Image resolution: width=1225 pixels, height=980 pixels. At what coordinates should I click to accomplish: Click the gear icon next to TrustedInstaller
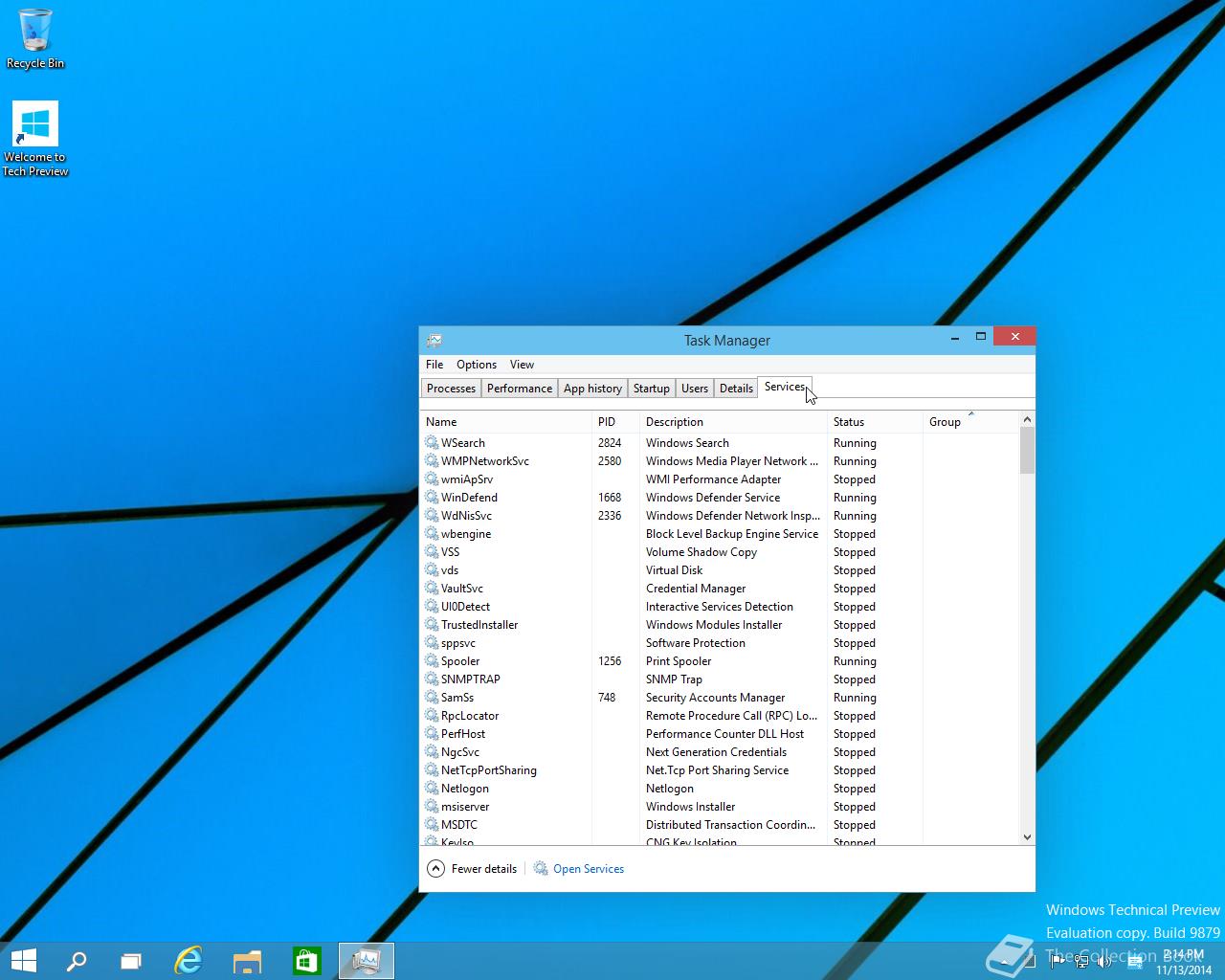[432, 624]
